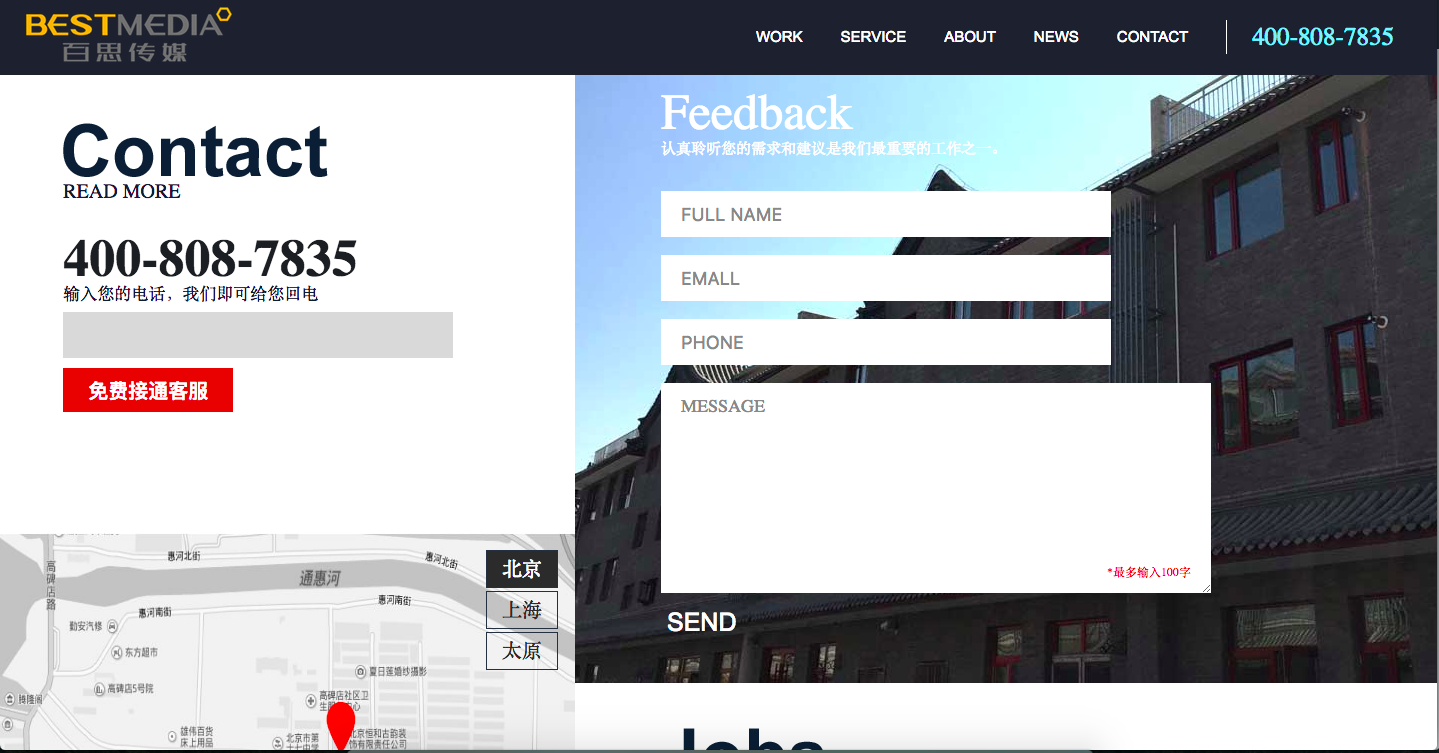This screenshot has height=753, width=1439.
Task: Show 太原 office on the map
Action: point(521,651)
